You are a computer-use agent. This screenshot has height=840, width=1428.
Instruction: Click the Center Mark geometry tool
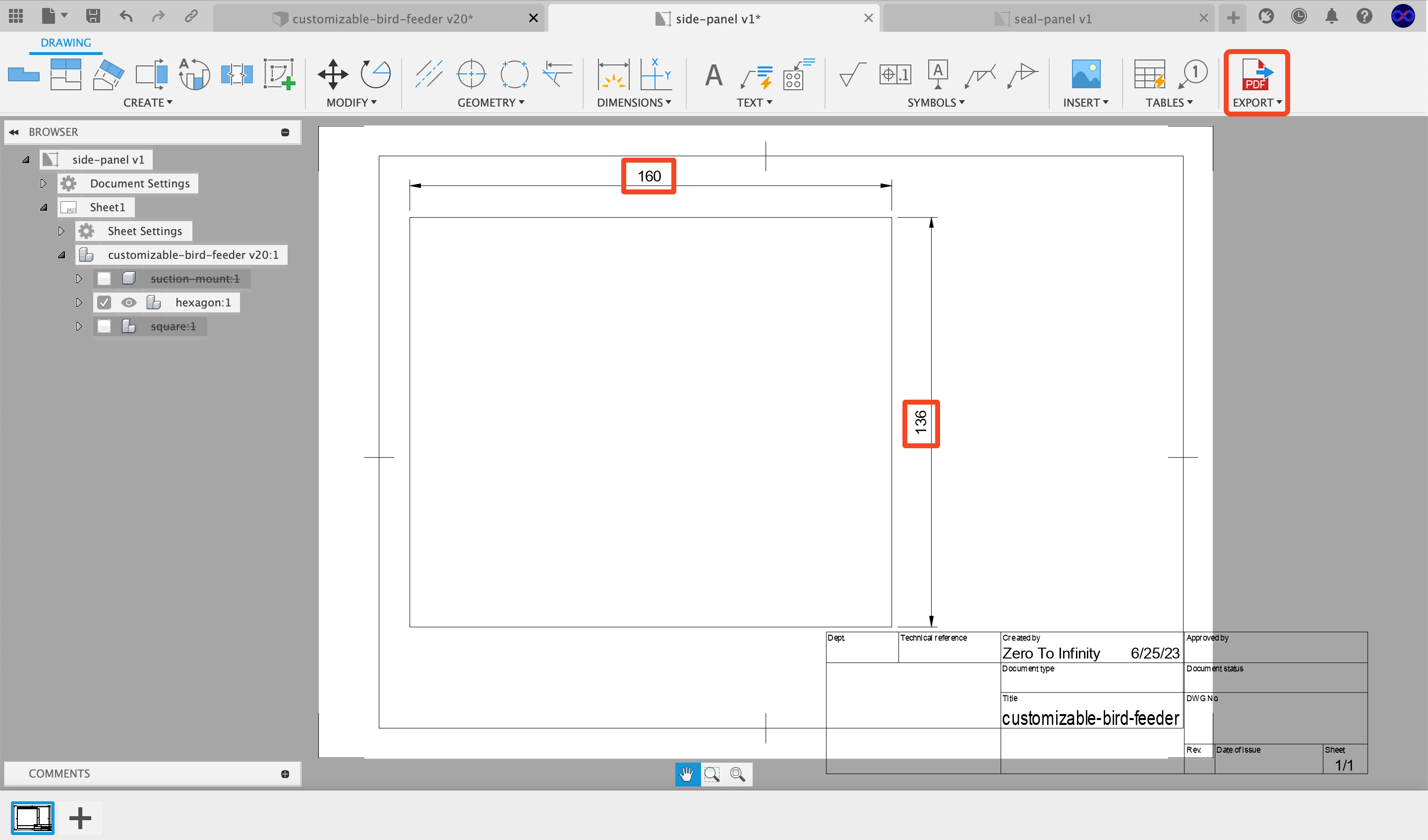(x=471, y=74)
